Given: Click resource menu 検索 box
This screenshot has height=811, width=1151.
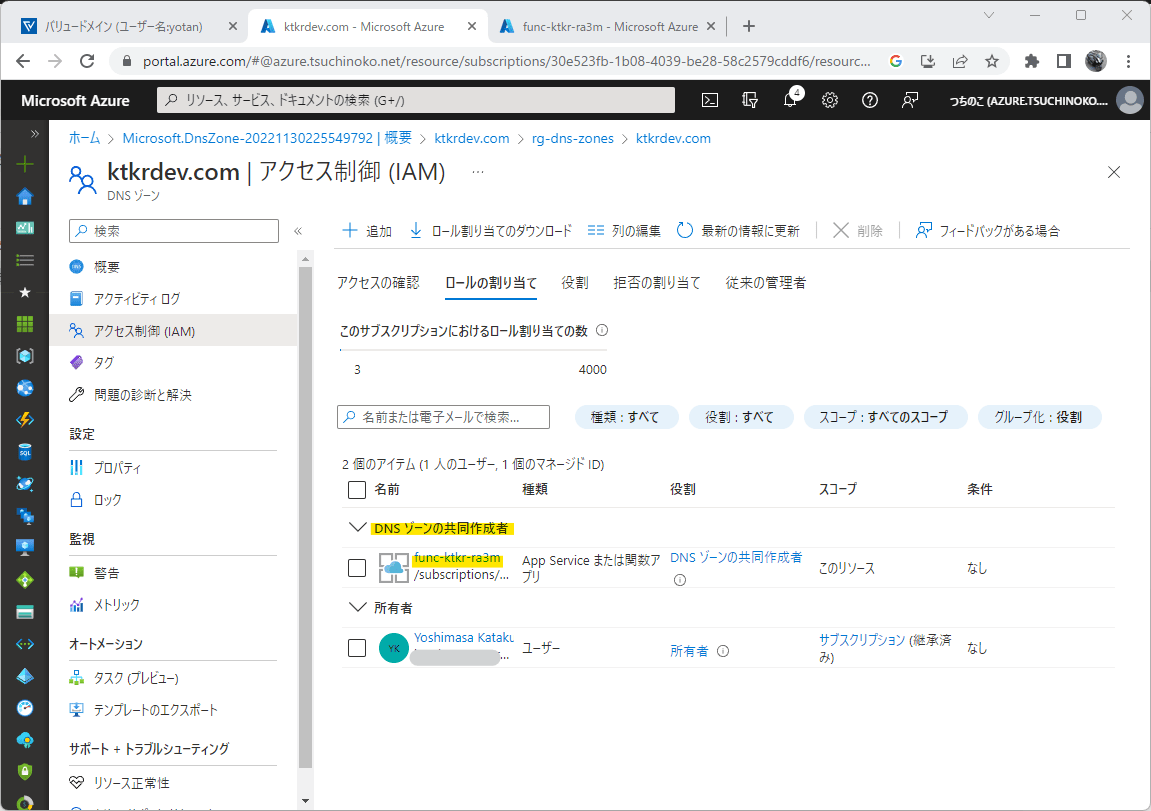Looking at the screenshot, I should 174,231.
